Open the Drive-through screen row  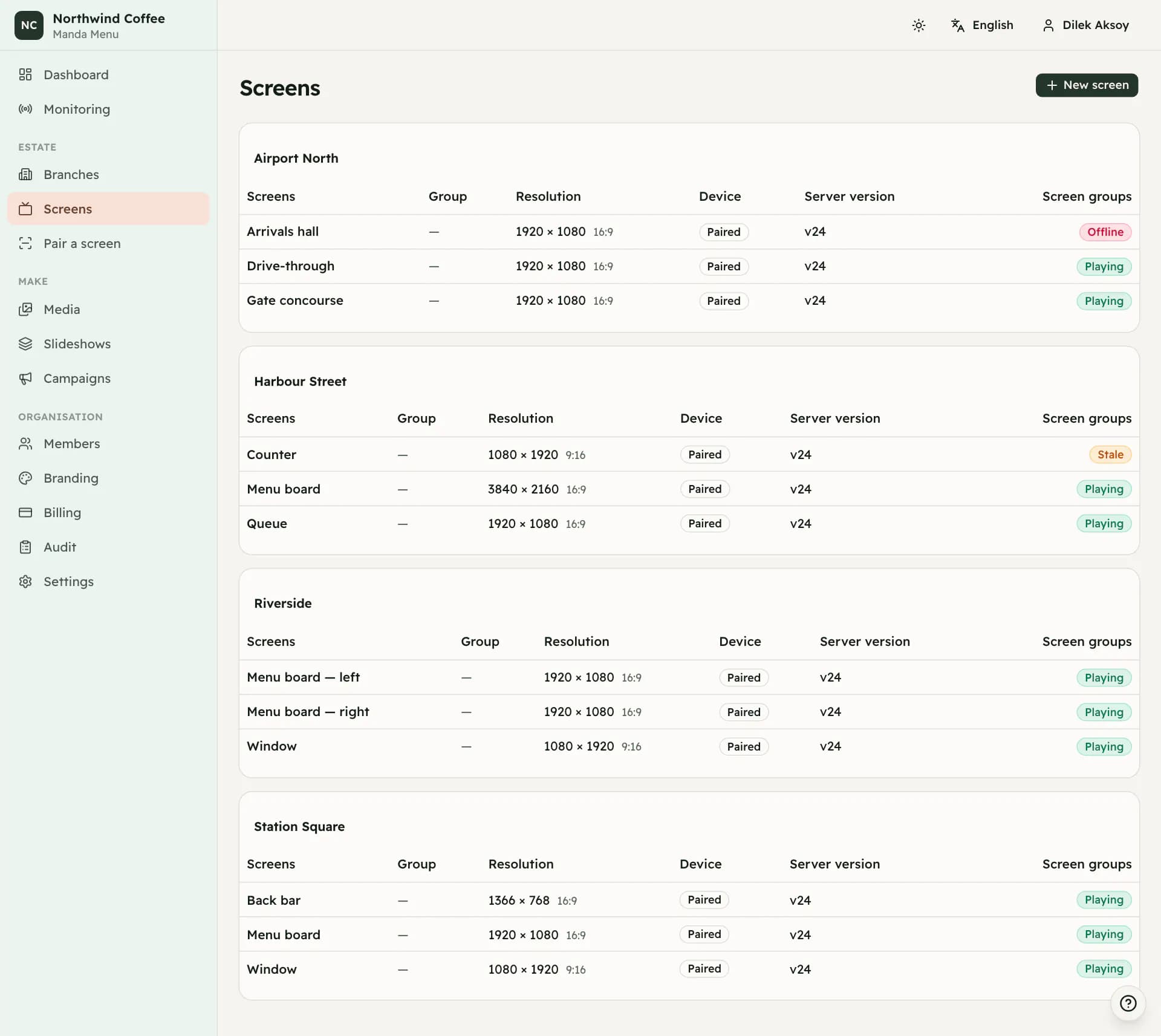pyautogui.click(x=689, y=266)
